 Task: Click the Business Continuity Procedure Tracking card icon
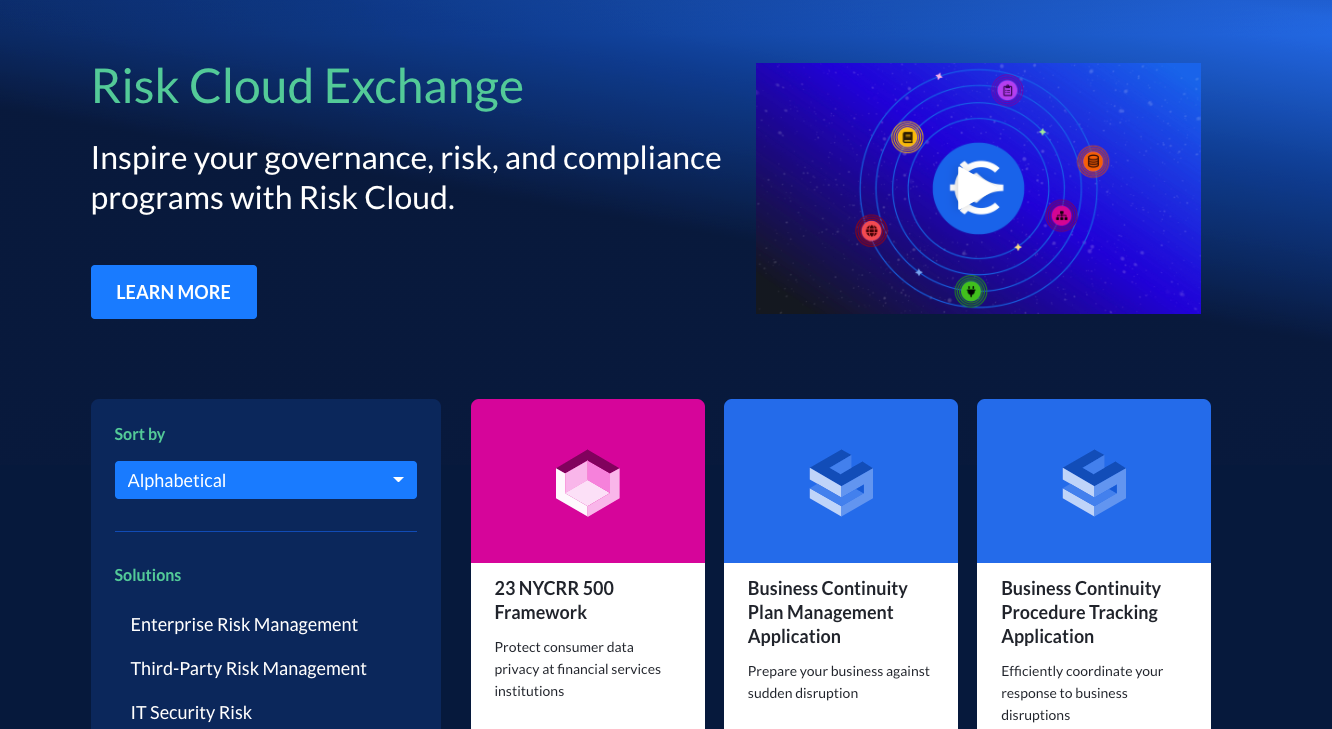click(x=1094, y=482)
